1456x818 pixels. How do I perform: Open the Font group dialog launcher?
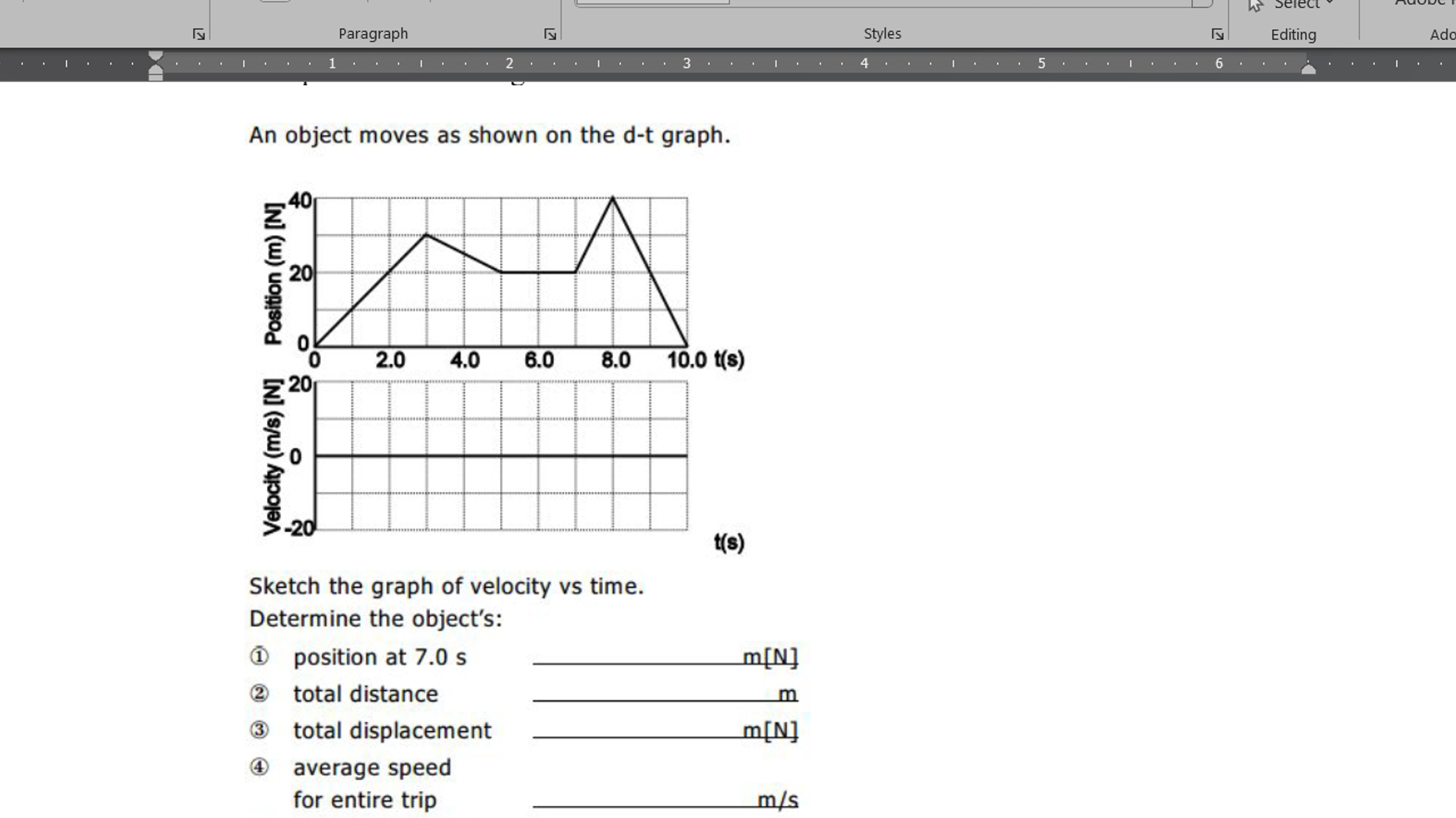[198, 34]
